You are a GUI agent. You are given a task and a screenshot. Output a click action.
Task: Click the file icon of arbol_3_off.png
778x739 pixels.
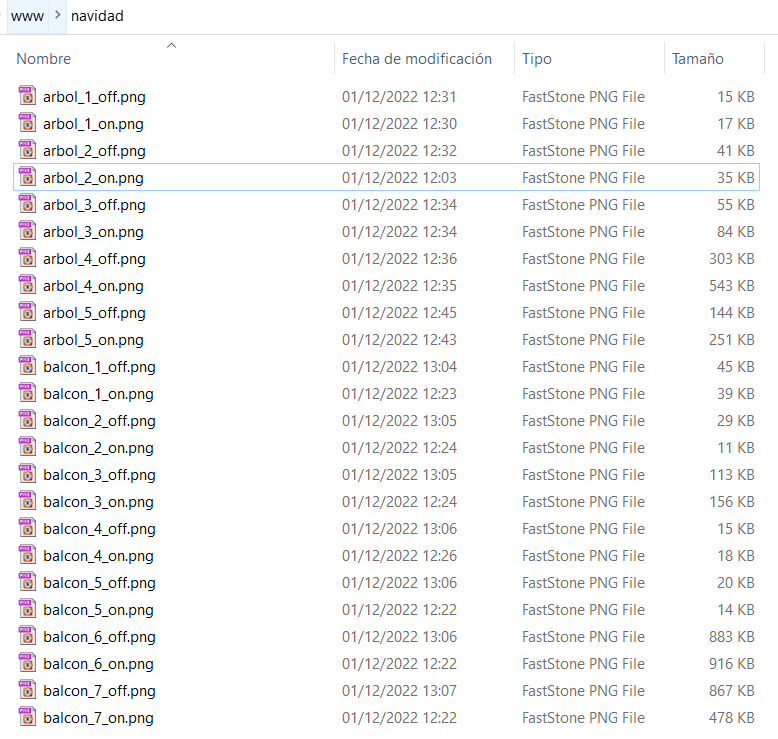(27, 204)
